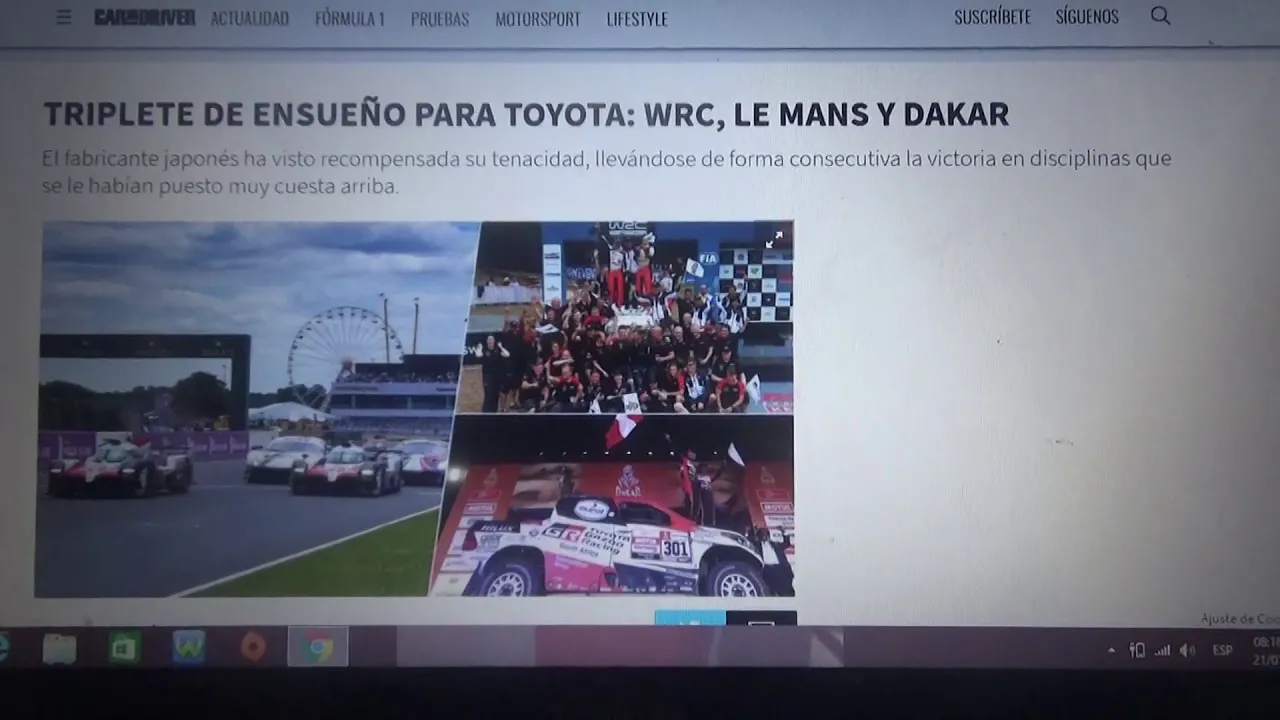Show hidden system tray icons arrow
1280x720 pixels.
click(x=1111, y=650)
